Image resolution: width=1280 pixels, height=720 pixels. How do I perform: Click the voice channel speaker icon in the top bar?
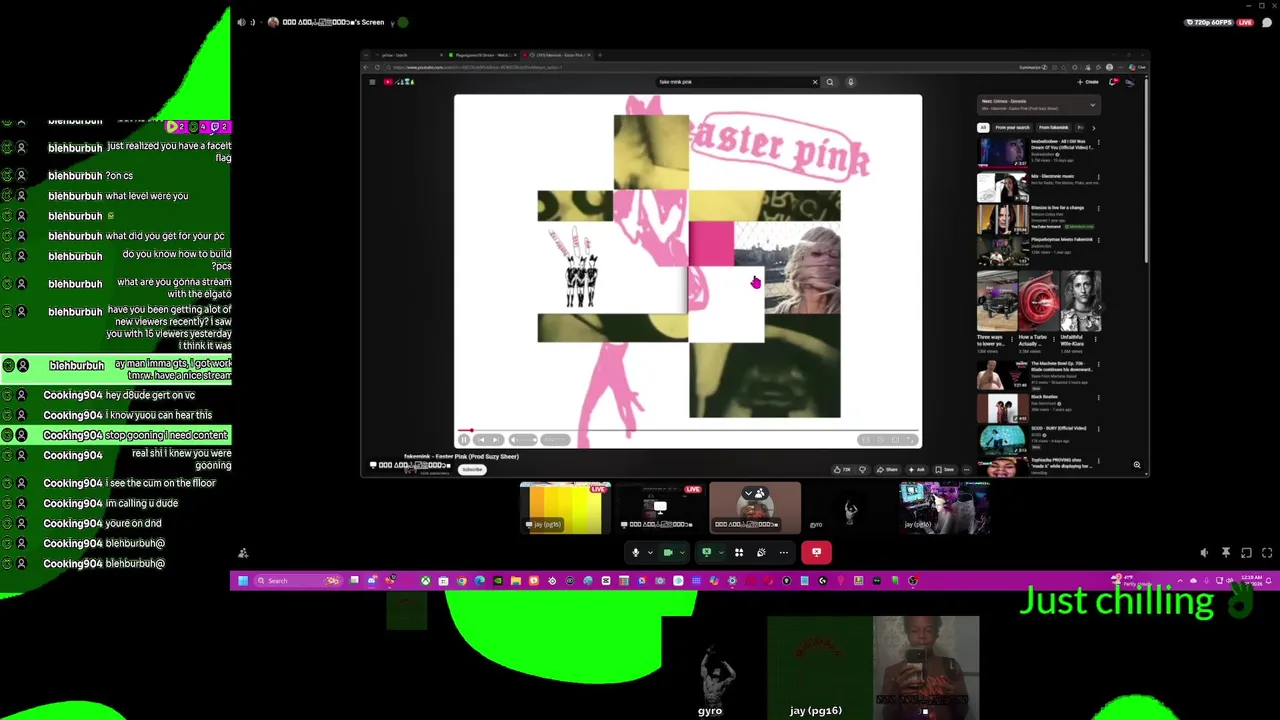(241, 22)
